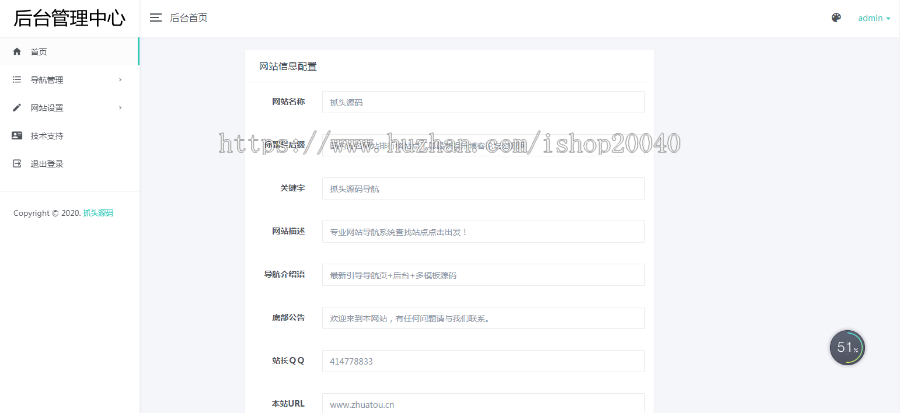Screen dimensions: 900x413
Task: Click the Copyright © 2020 text
Action: 46,213
